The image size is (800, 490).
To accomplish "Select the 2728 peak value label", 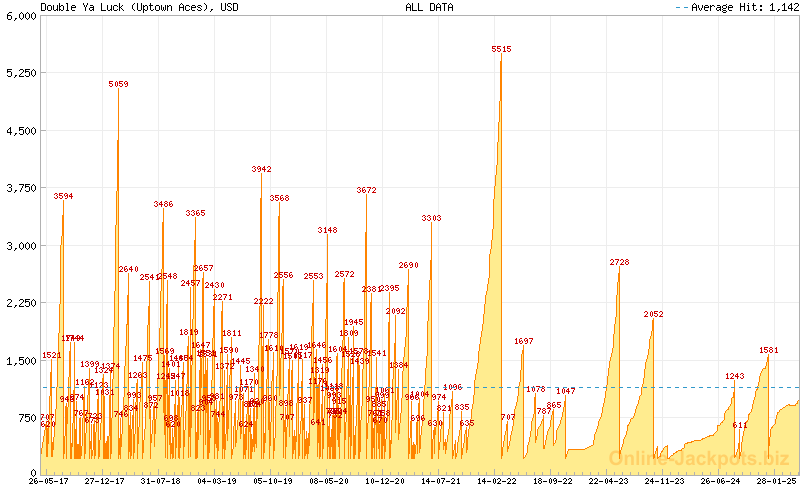I will pos(619,262).
